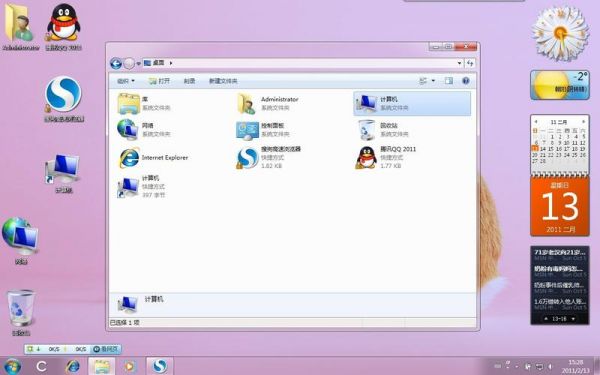Click the Windows Explorer taskbar button
Image resolution: width=600 pixels, height=375 pixels.
click(x=101, y=367)
